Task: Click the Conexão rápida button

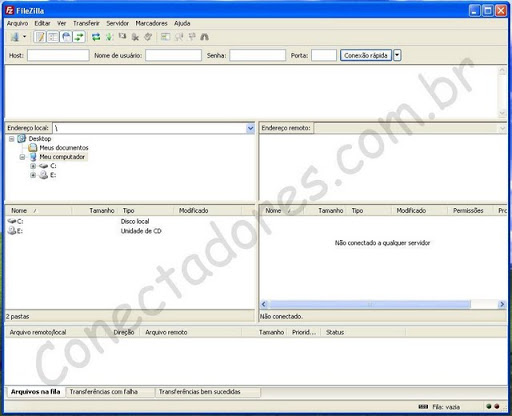Action: (x=366, y=55)
